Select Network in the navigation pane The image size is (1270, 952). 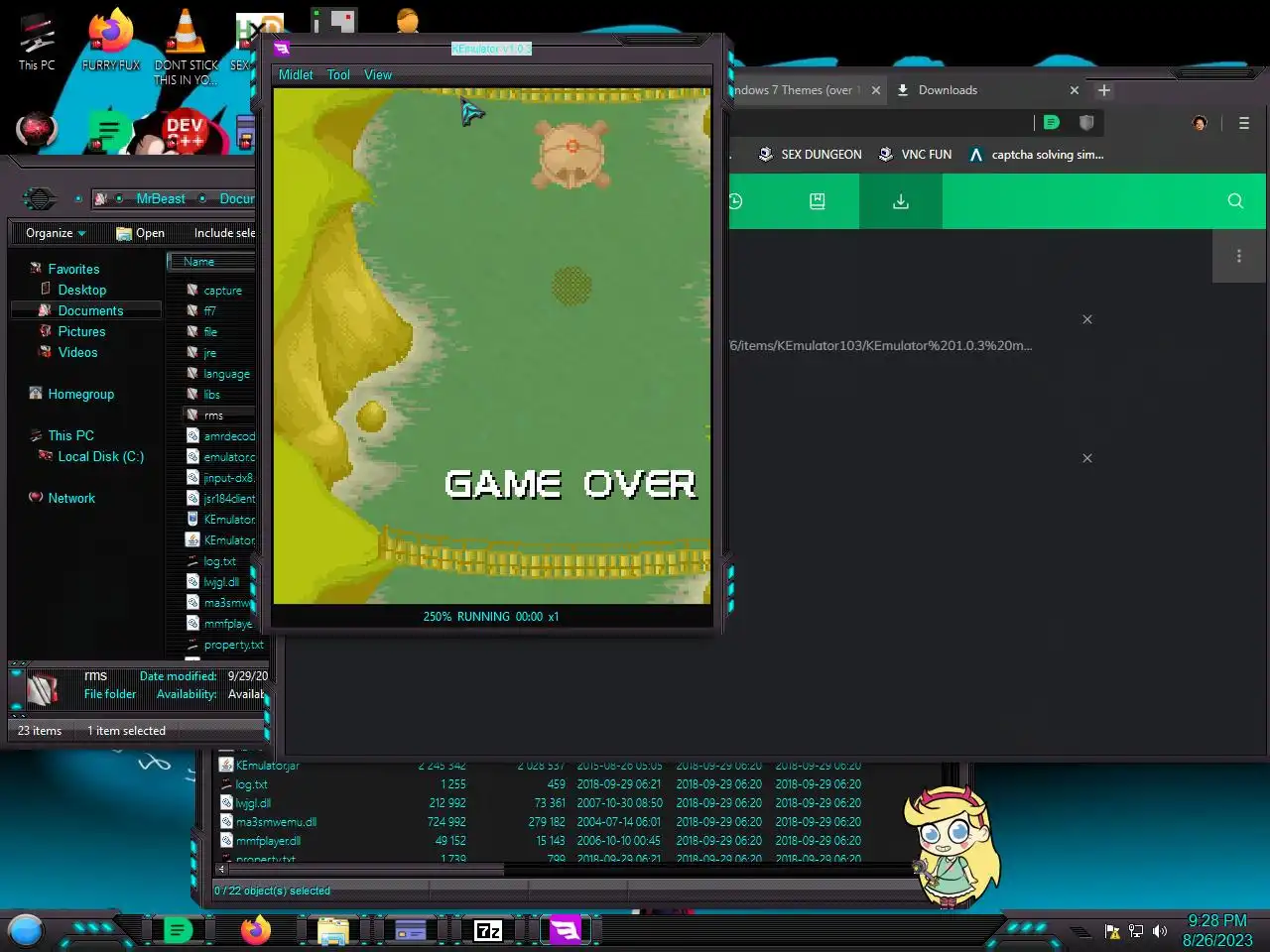(71, 498)
